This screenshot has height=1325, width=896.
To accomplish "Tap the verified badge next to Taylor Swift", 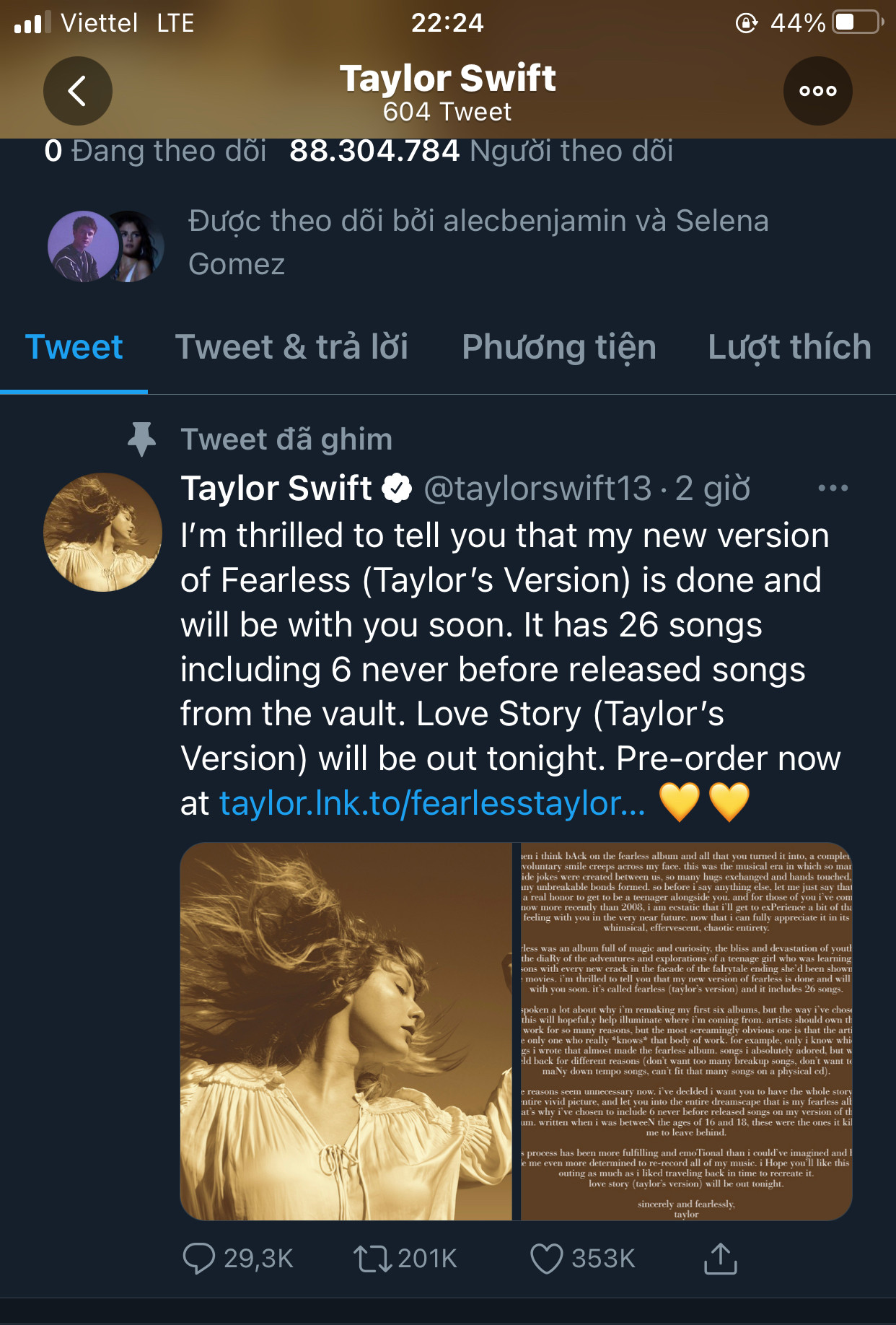I will coord(396,488).
